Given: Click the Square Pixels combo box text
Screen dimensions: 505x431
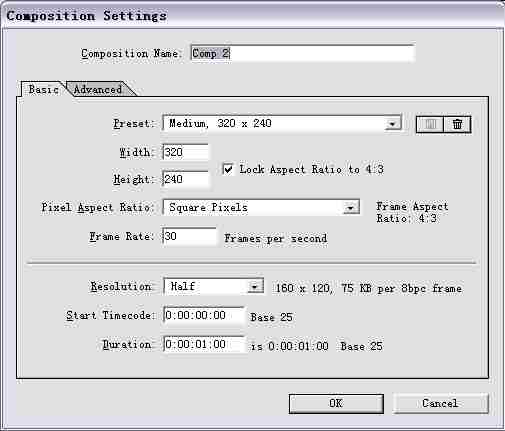Looking at the screenshot, I should (208, 207).
